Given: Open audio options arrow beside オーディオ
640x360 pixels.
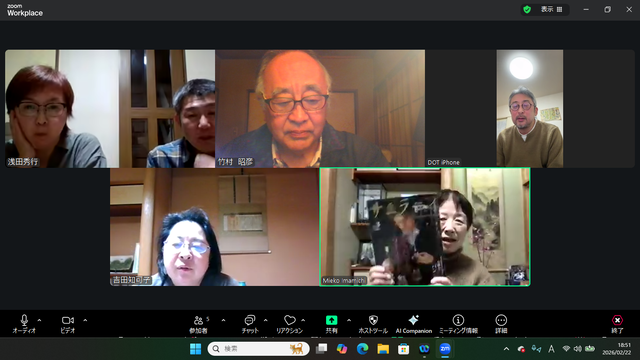Looking at the screenshot, I should (x=40, y=320).
